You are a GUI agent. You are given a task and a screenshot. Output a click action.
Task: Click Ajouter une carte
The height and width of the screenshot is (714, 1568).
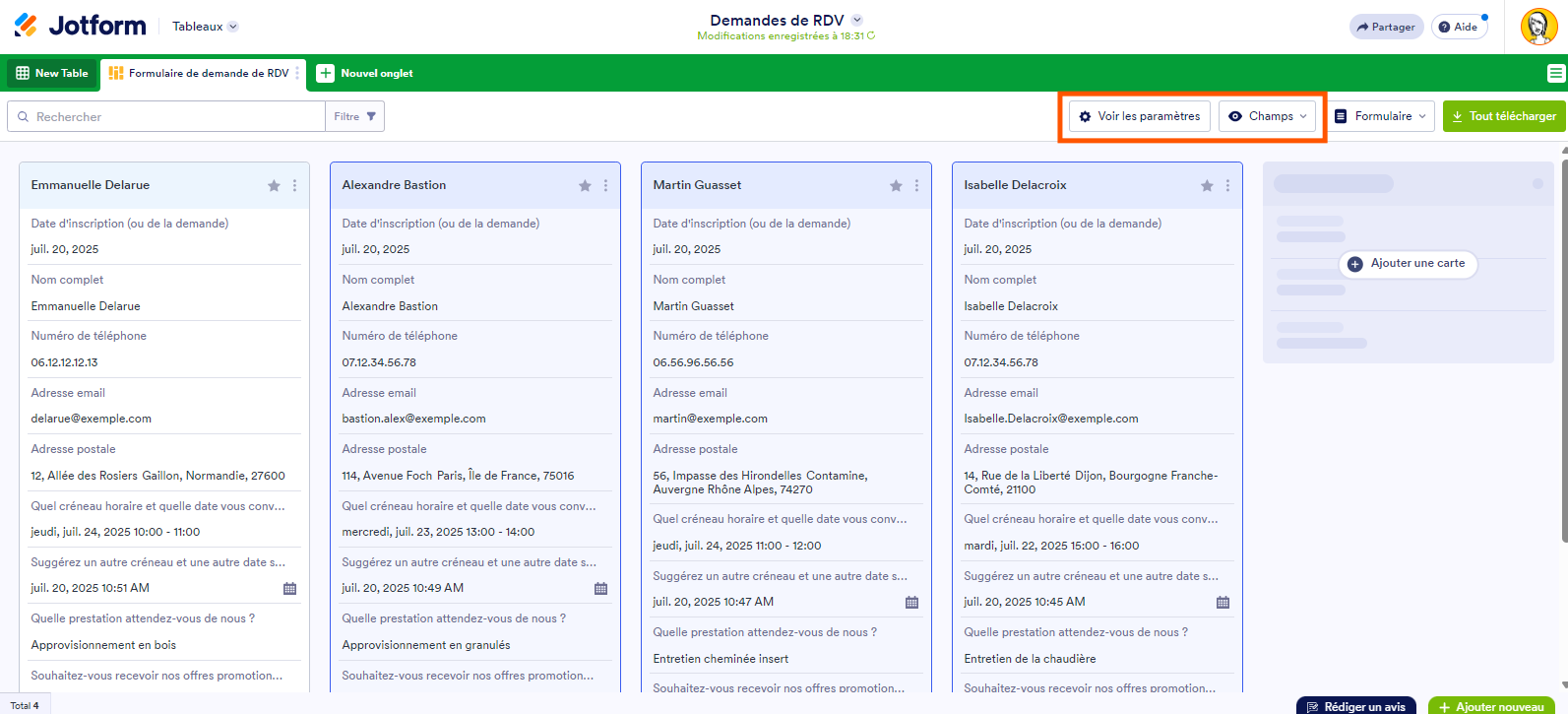(x=1408, y=263)
